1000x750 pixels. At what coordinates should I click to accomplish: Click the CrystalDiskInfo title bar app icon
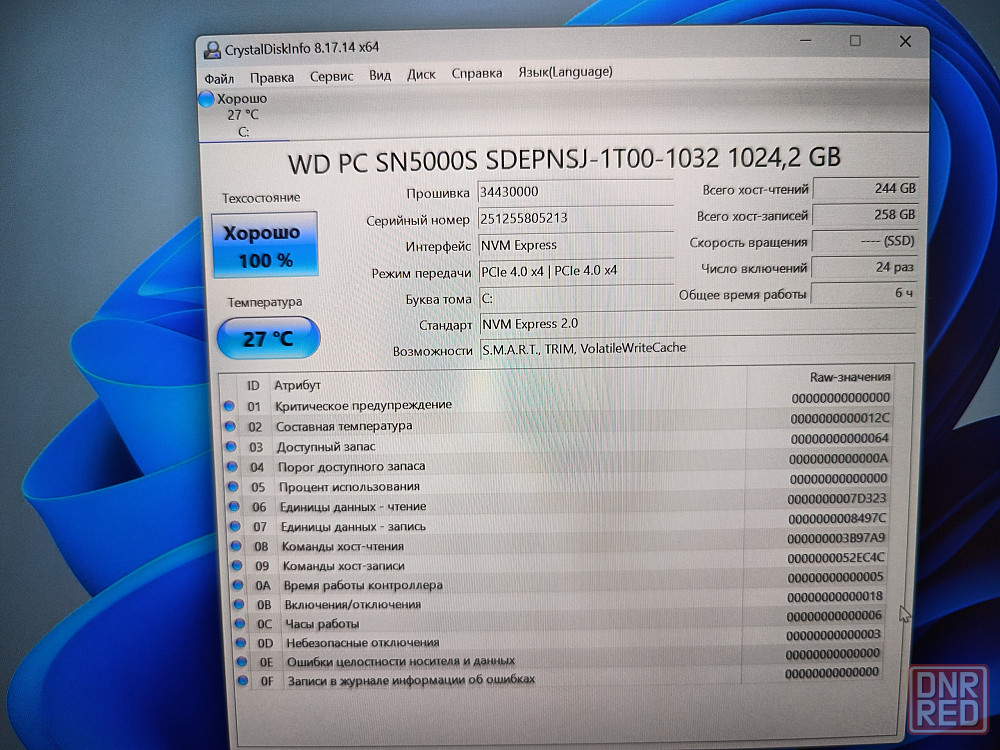[x=212, y=50]
